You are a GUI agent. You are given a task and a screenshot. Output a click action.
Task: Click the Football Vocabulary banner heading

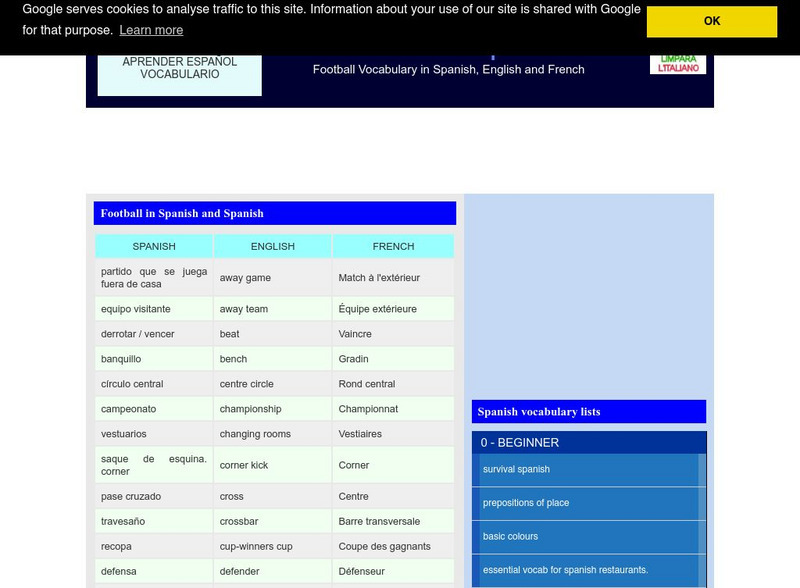(448, 70)
